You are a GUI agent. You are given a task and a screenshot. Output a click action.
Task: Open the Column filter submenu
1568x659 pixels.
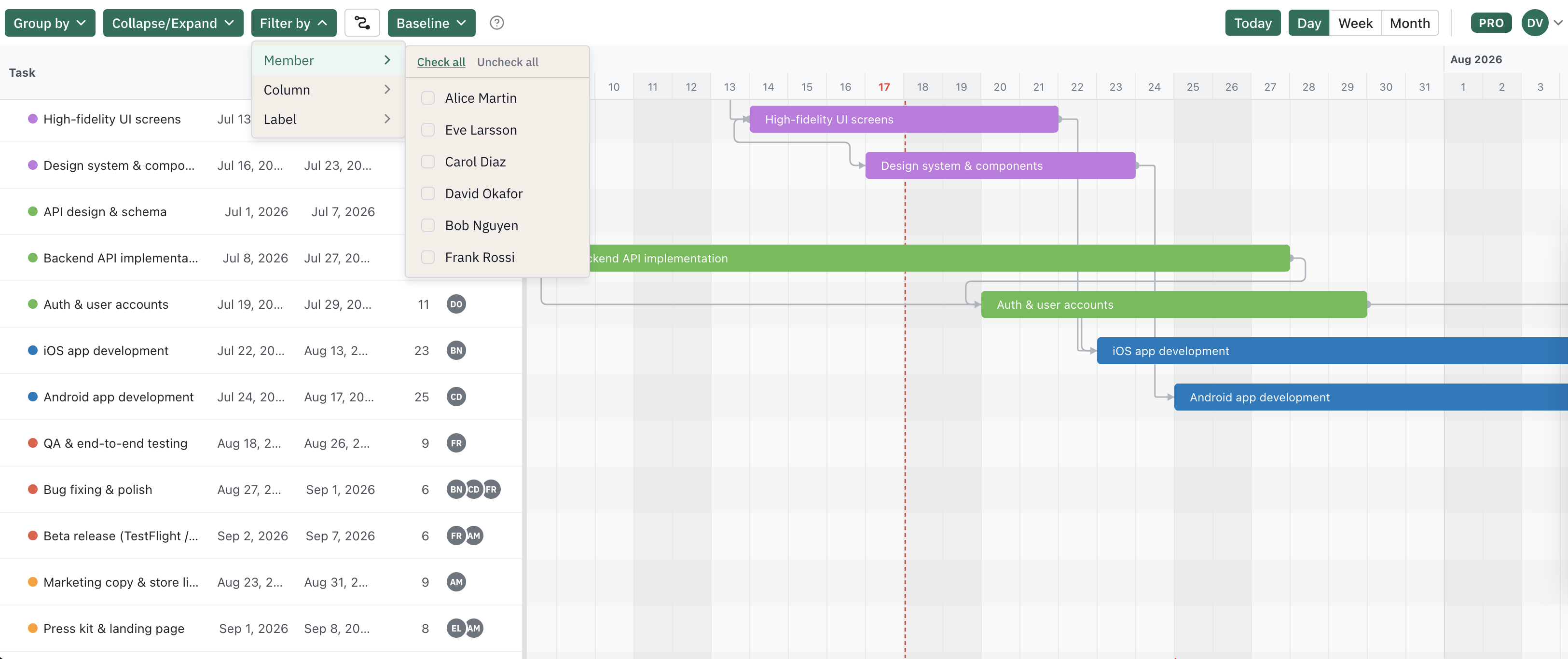click(328, 89)
